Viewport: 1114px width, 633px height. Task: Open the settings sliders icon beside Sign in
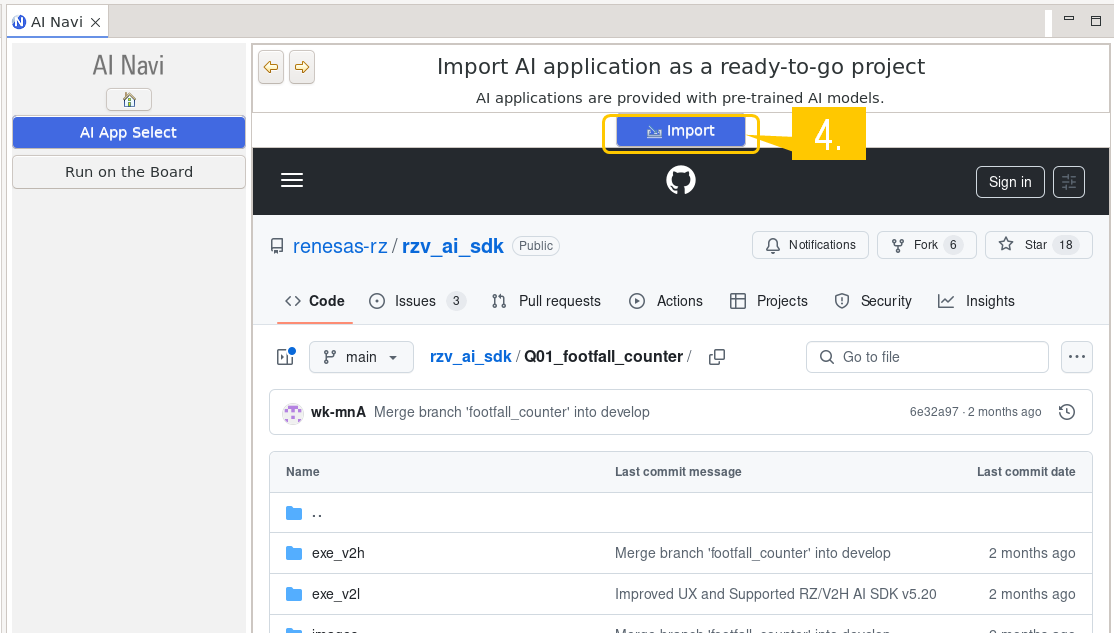pos(1069,182)
